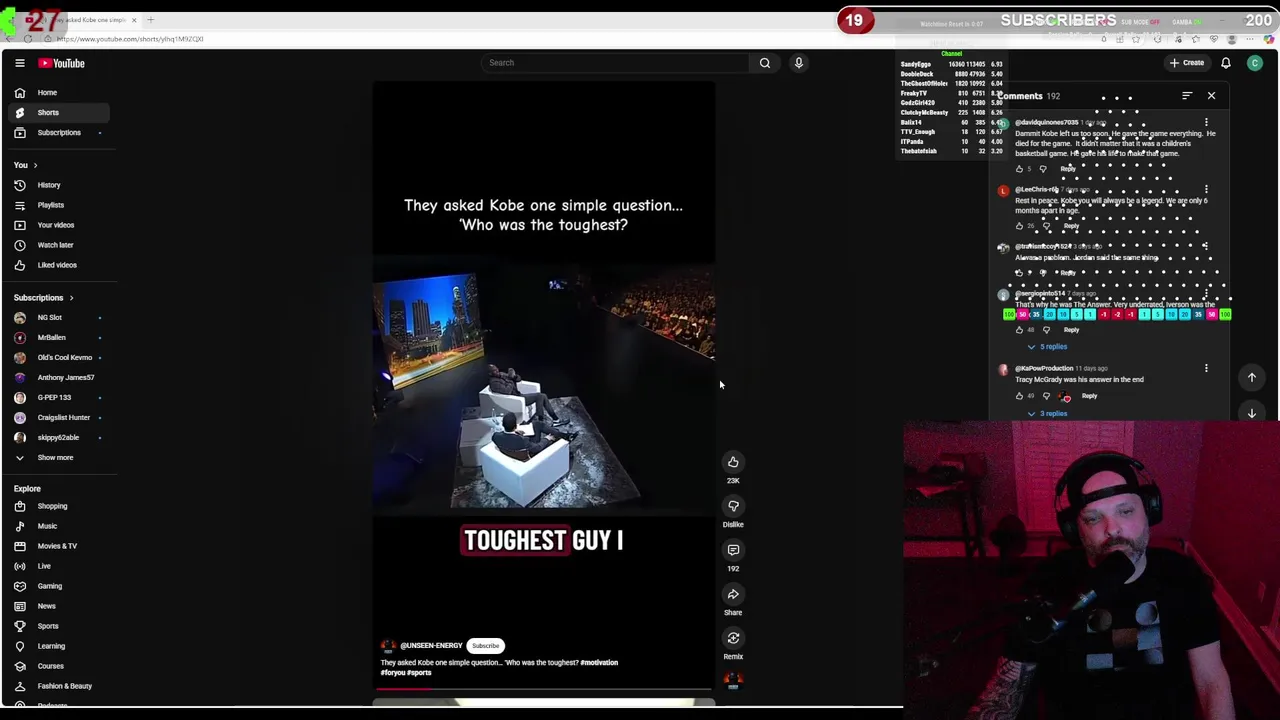The width and height of the screenshot is (1280, 720).
Task: Open the account avatar menu
Action: point(1255,63)
